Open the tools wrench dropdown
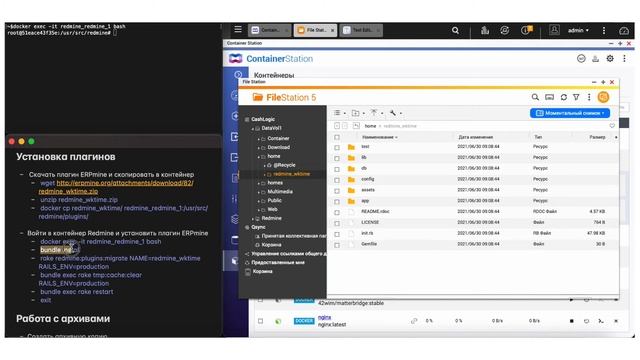The width and height of the screenshot is (640, 360). pos(395,113)
